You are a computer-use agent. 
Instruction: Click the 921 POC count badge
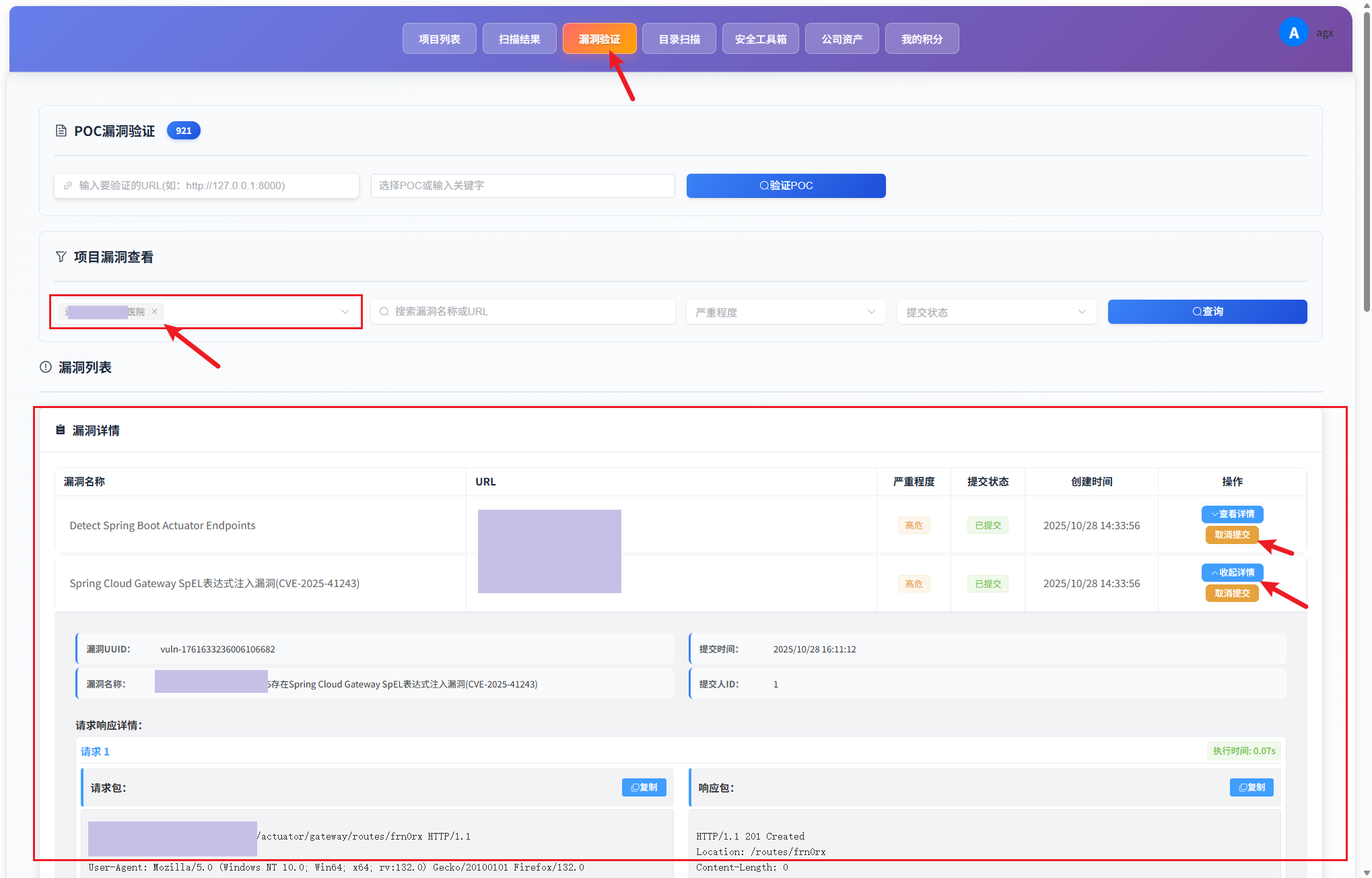click(183, 131)
